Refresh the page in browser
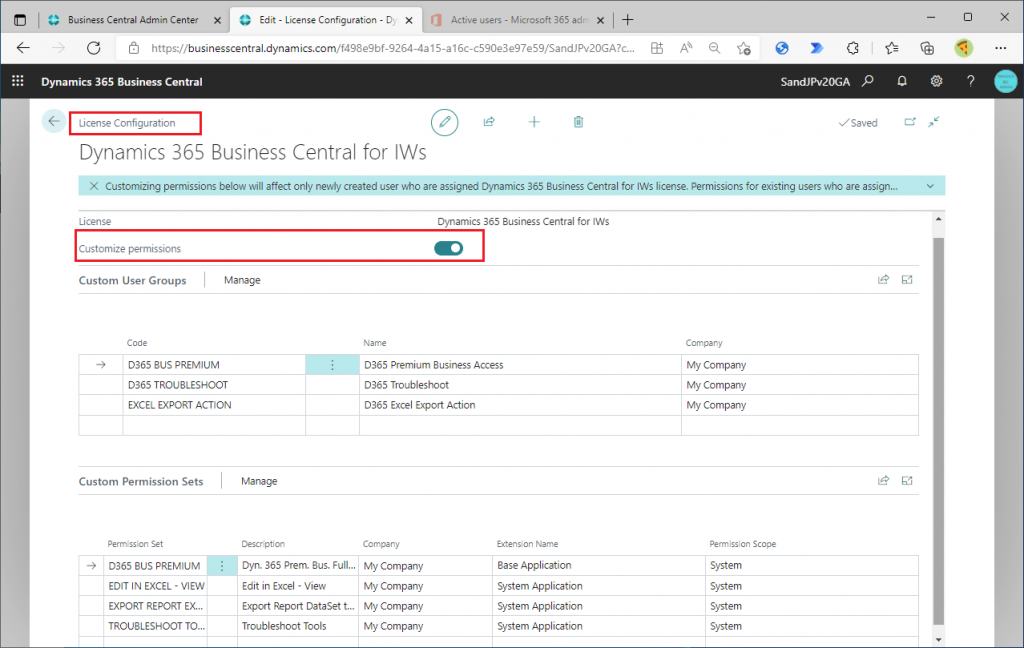Viewport: 1024px width, 648px height. click(94, 48)
